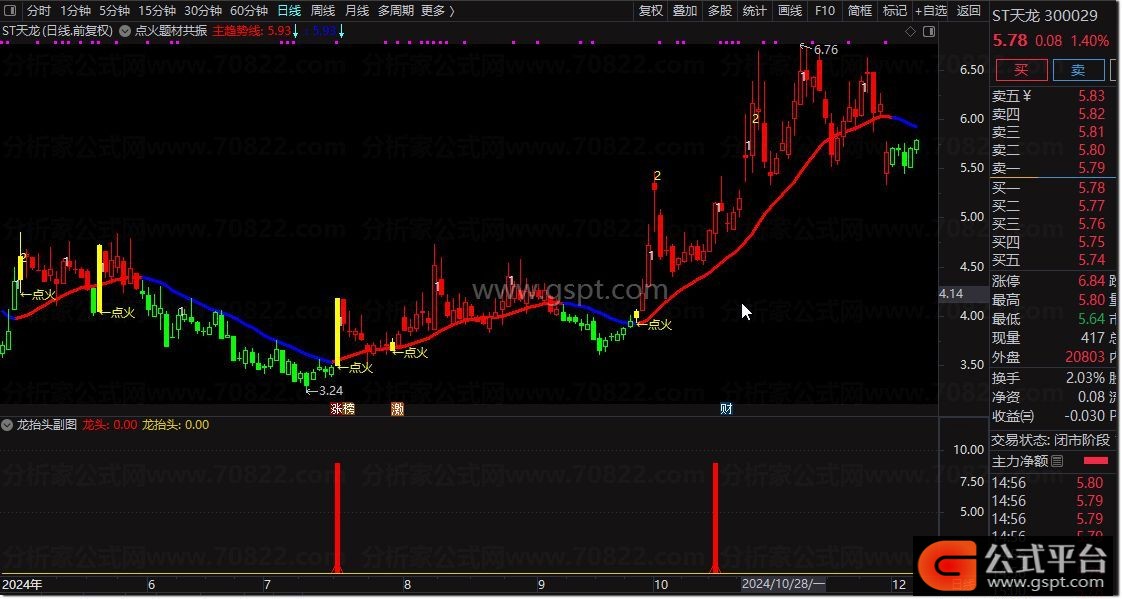Click the 卖一 ask price 5.79
The height and width of the screenshot is (599, 1123).
(1091, 168)
